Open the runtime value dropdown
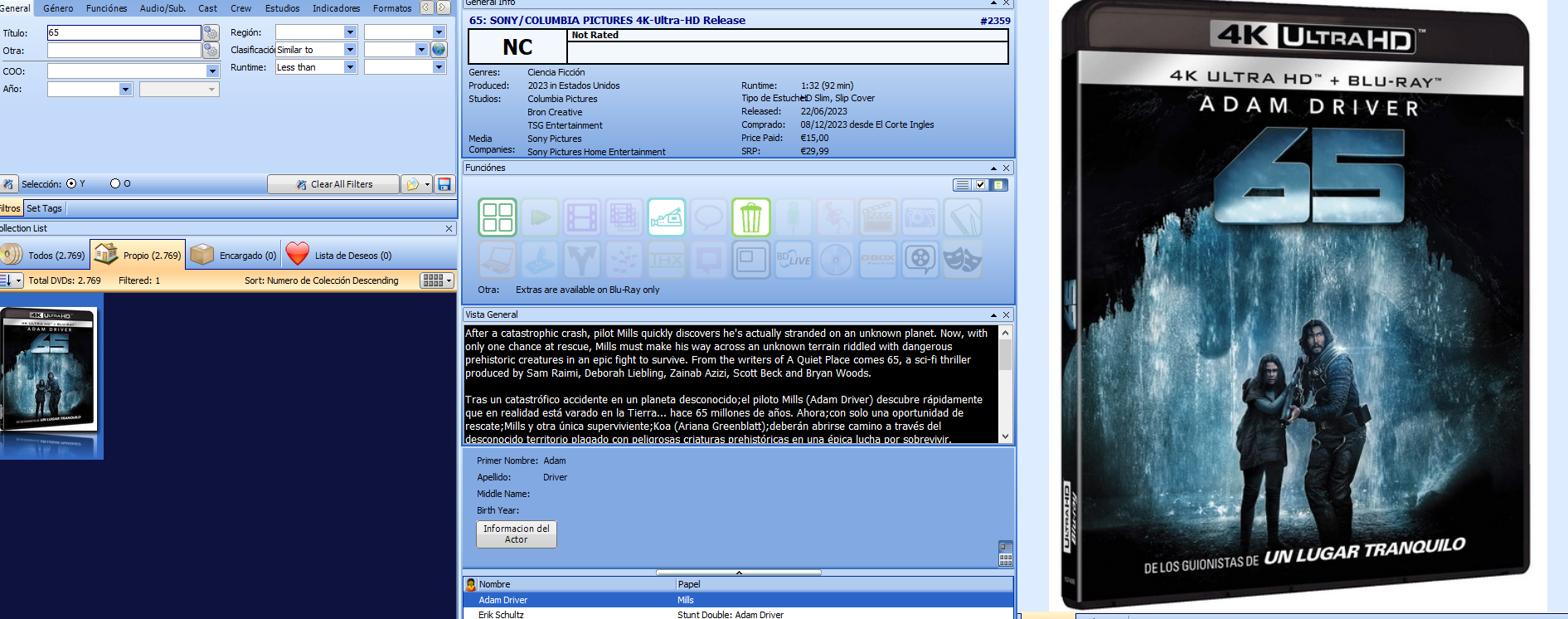Image resolution: width=1568 pixels, height=619 pixels. [439, 67]
